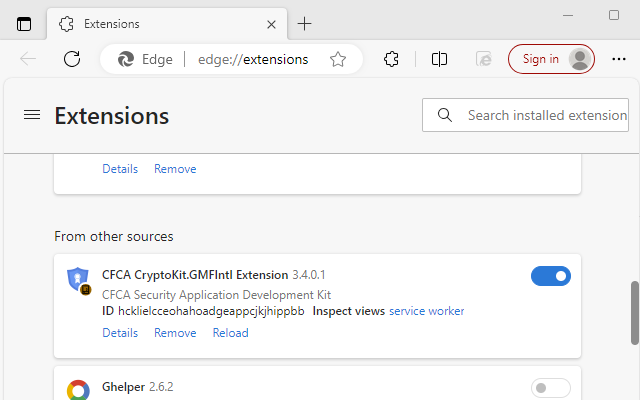
Task: Click the vertical page scrollbar thumb
Action: [x=633, y=313]
